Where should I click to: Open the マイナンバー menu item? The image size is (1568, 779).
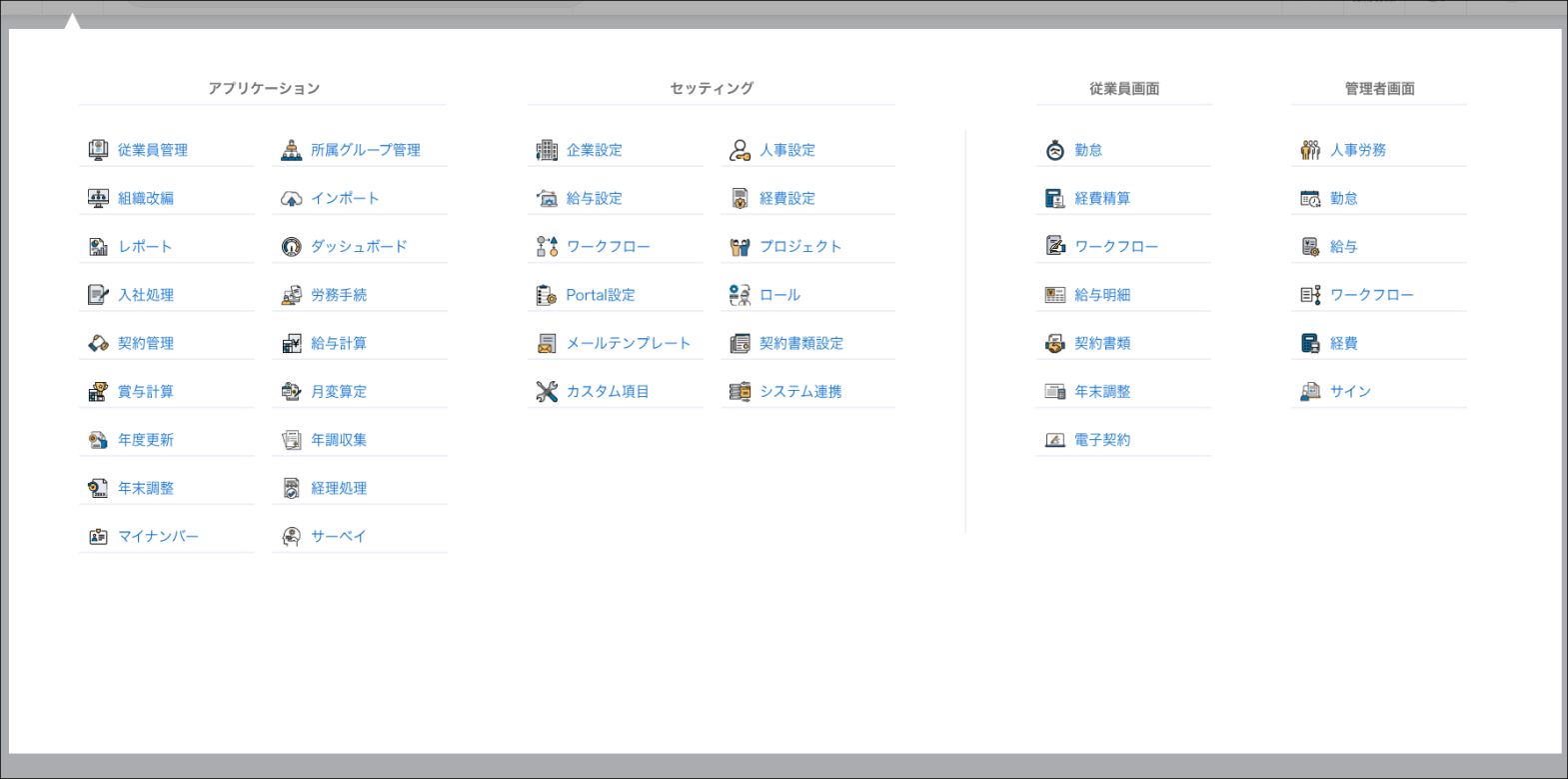158,536
